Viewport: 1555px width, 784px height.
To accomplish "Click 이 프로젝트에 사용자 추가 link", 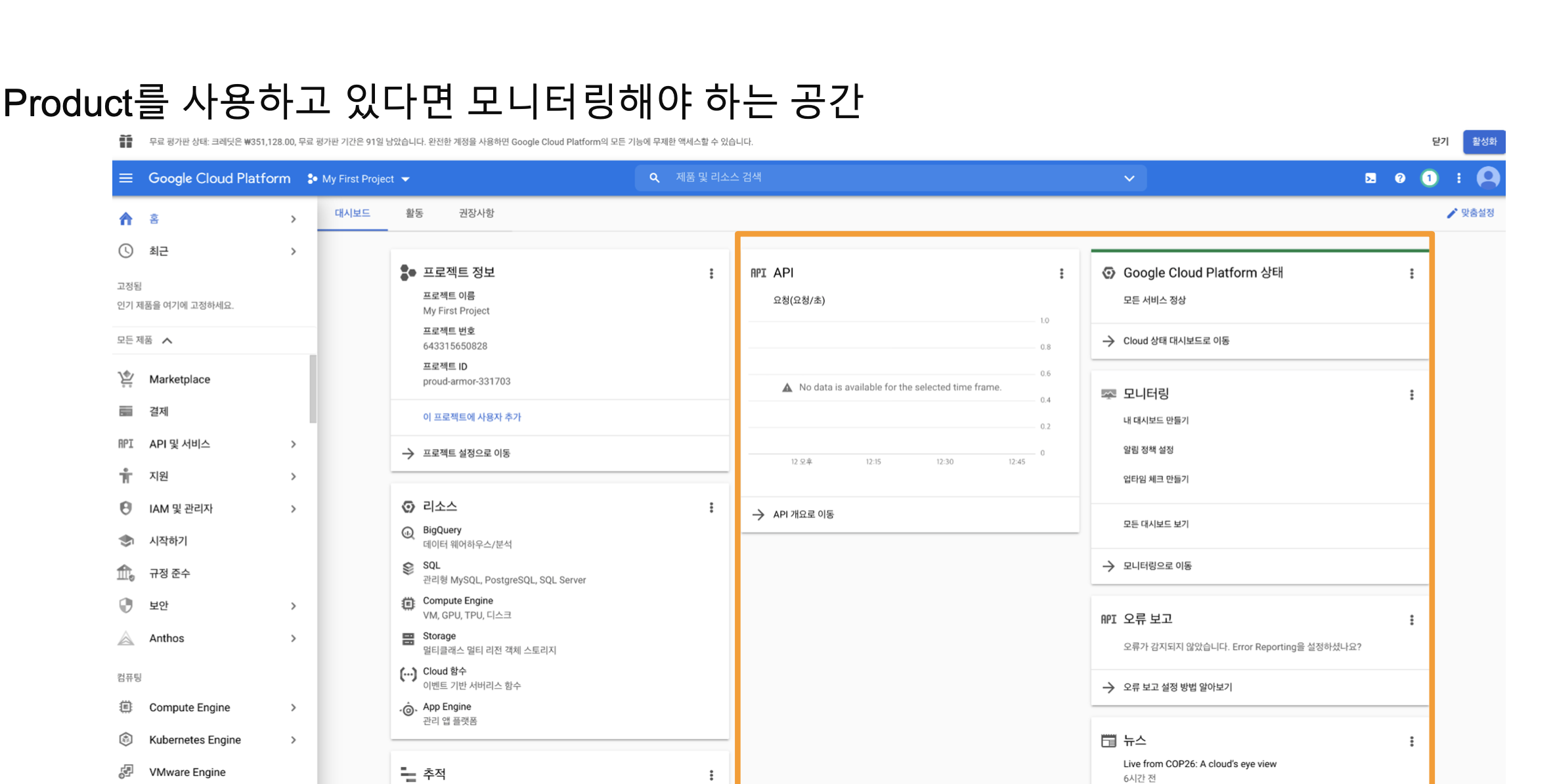I will tap(471, 417).
